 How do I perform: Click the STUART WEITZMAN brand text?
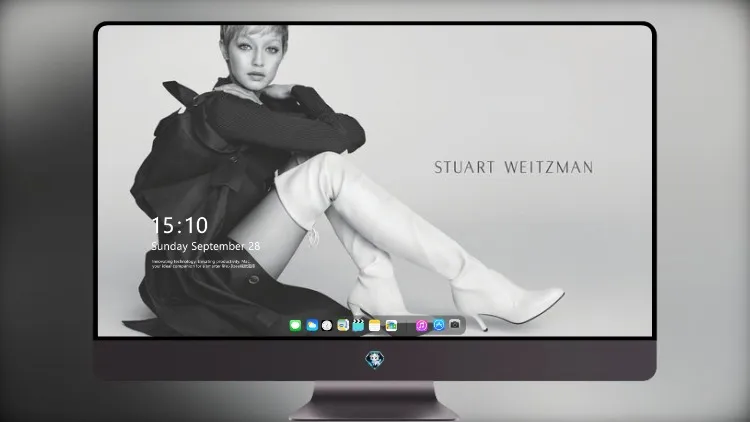[514, 167]
